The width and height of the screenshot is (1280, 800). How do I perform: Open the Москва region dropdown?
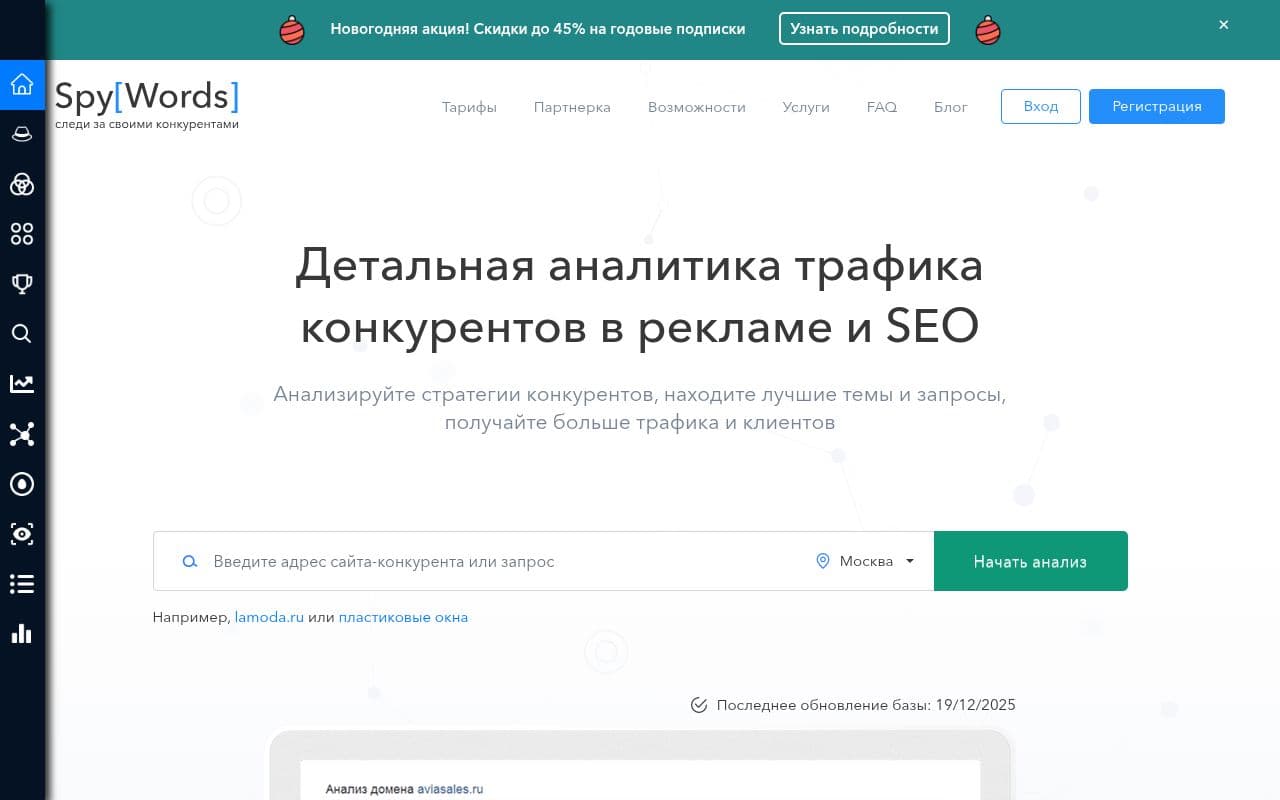pyautogui.click(x=864, y=561)
